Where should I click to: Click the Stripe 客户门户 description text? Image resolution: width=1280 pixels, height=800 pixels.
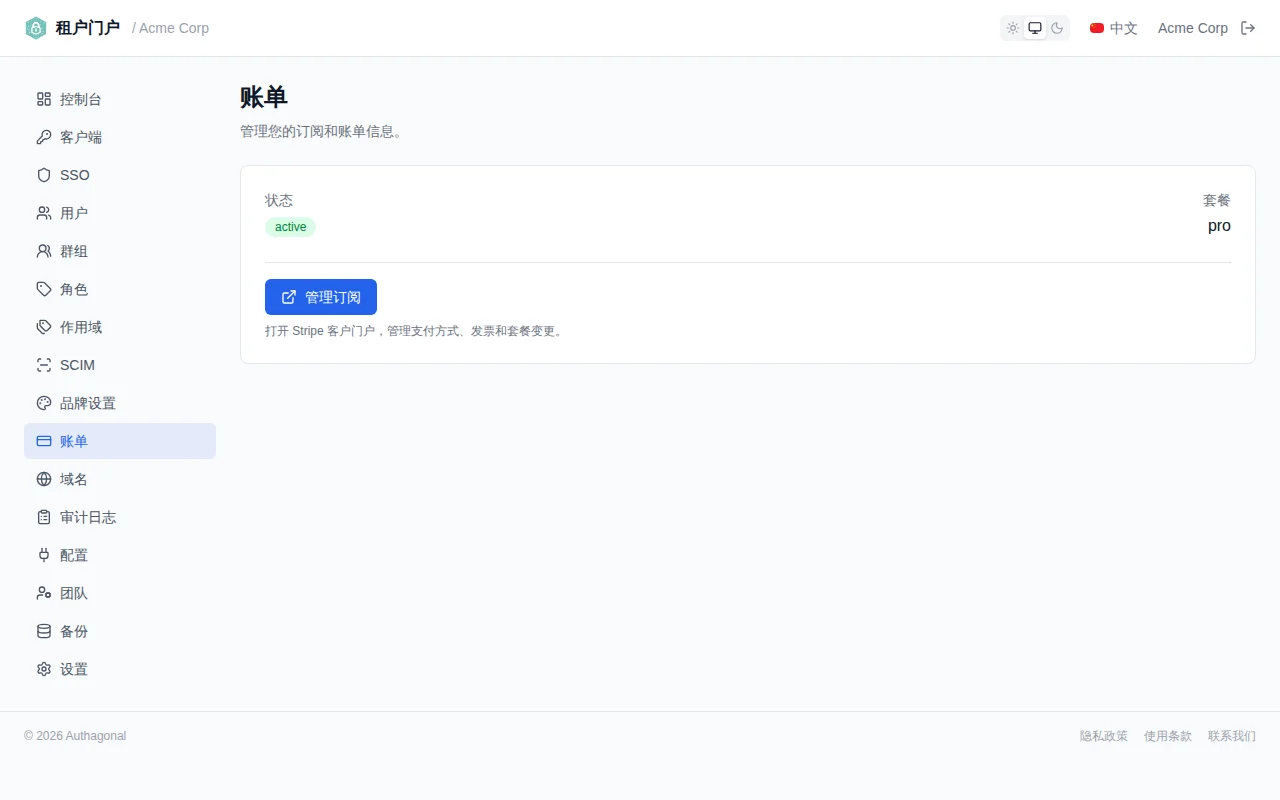pos(416,331)
